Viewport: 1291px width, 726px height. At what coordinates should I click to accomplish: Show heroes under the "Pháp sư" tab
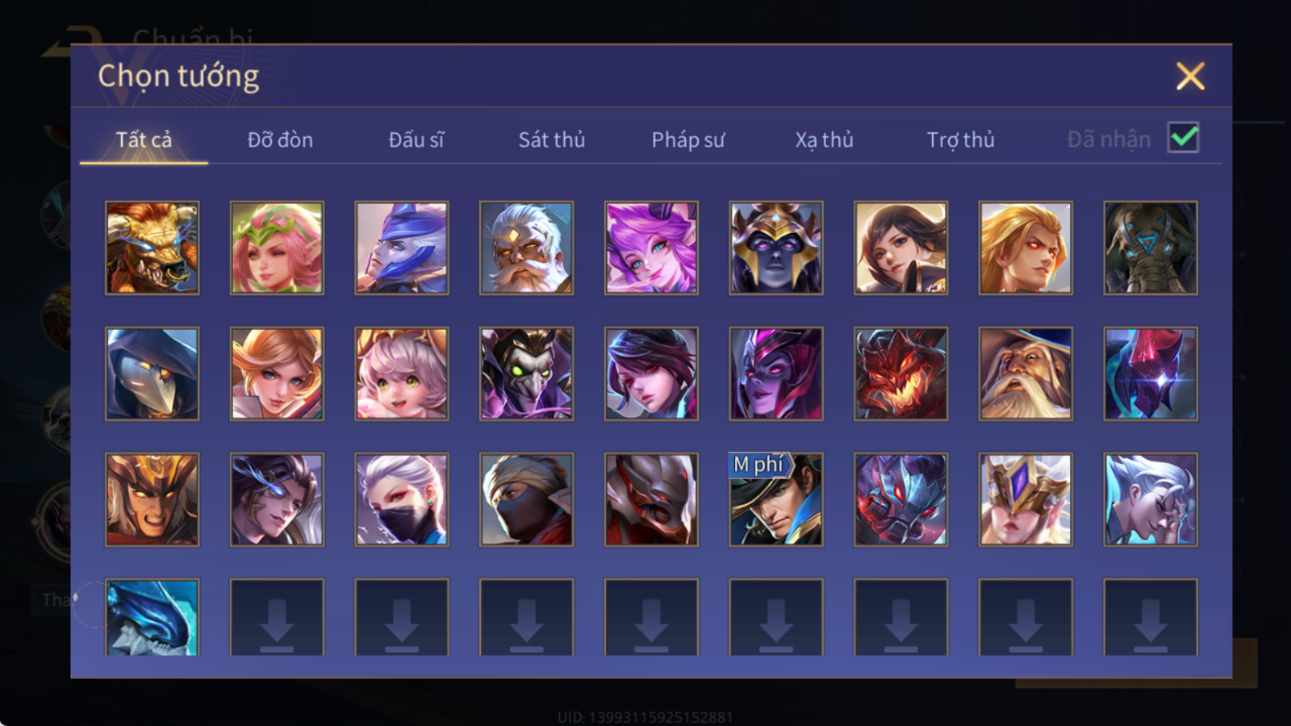tap(688, 140)
